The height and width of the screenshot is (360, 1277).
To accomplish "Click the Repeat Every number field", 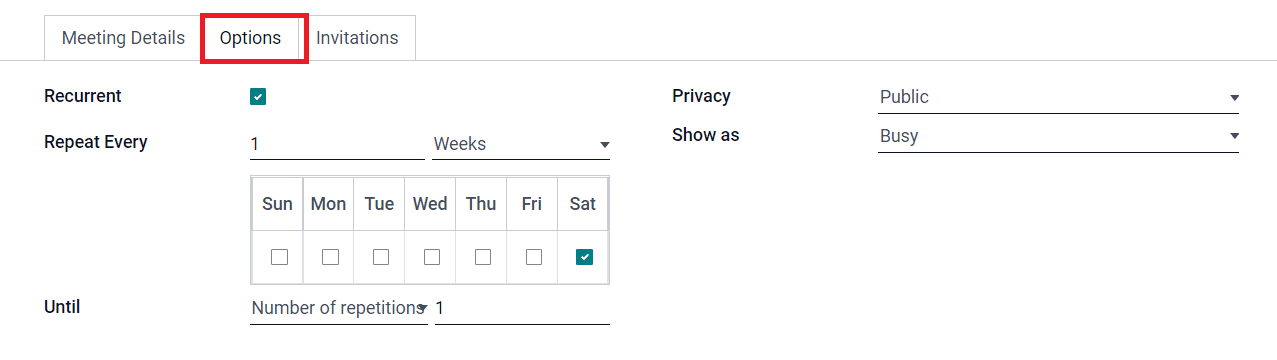I will (x=337, y=144).
